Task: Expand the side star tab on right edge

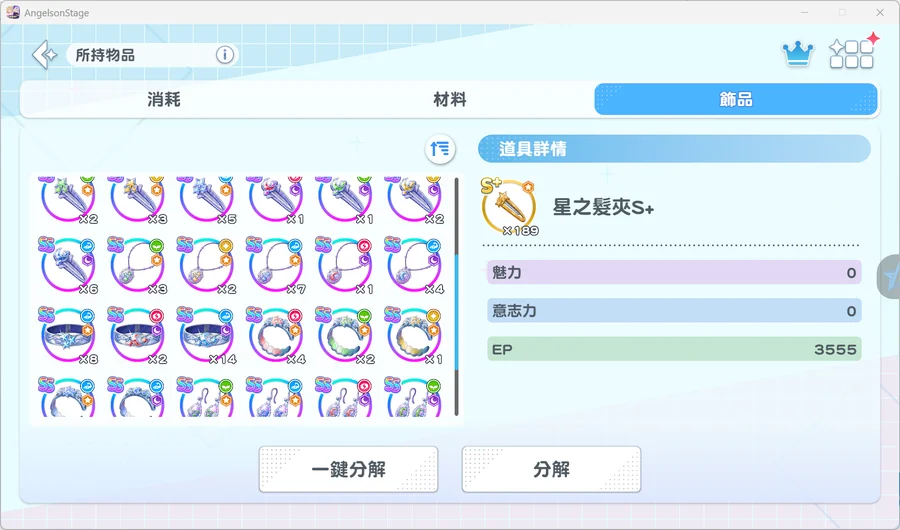Action: [890, 276]
